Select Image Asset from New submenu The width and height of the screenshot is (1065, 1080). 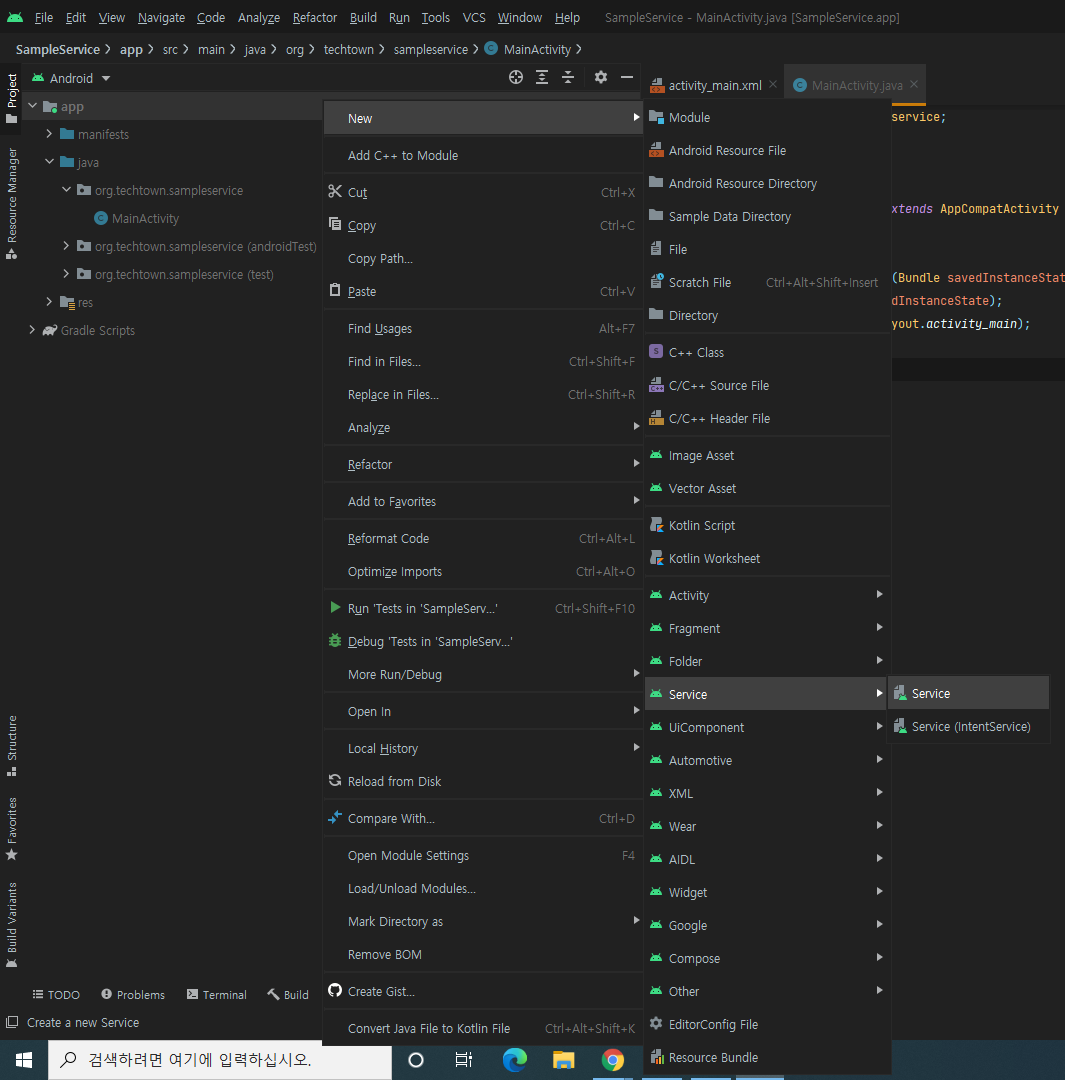tap(767, 456)
